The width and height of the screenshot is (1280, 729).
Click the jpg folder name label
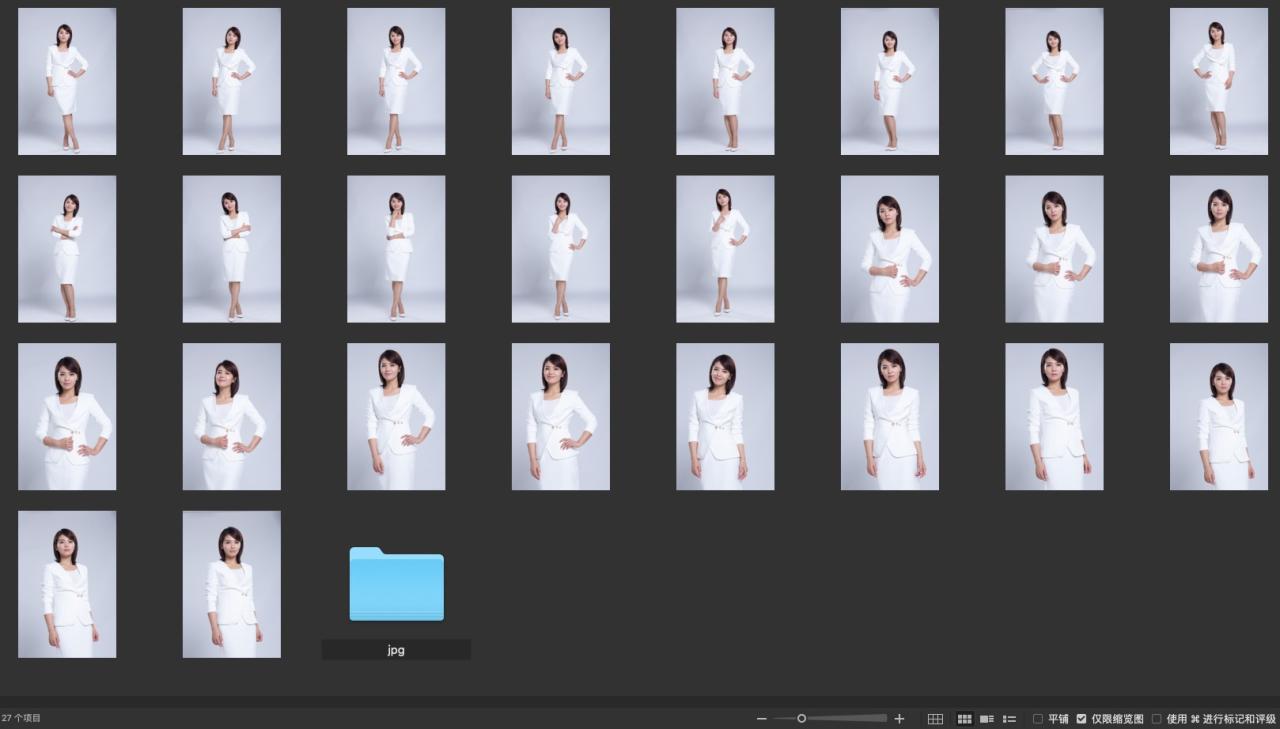396,650
